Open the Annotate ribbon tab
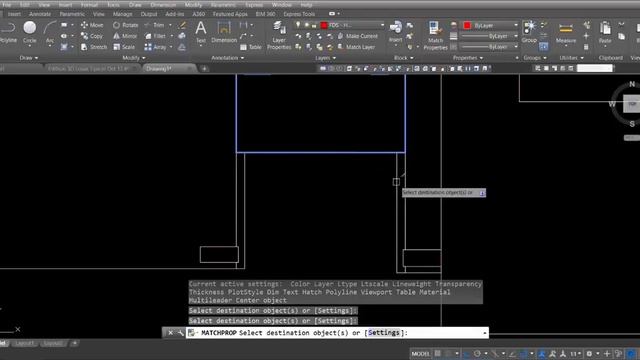 point(40,14)
